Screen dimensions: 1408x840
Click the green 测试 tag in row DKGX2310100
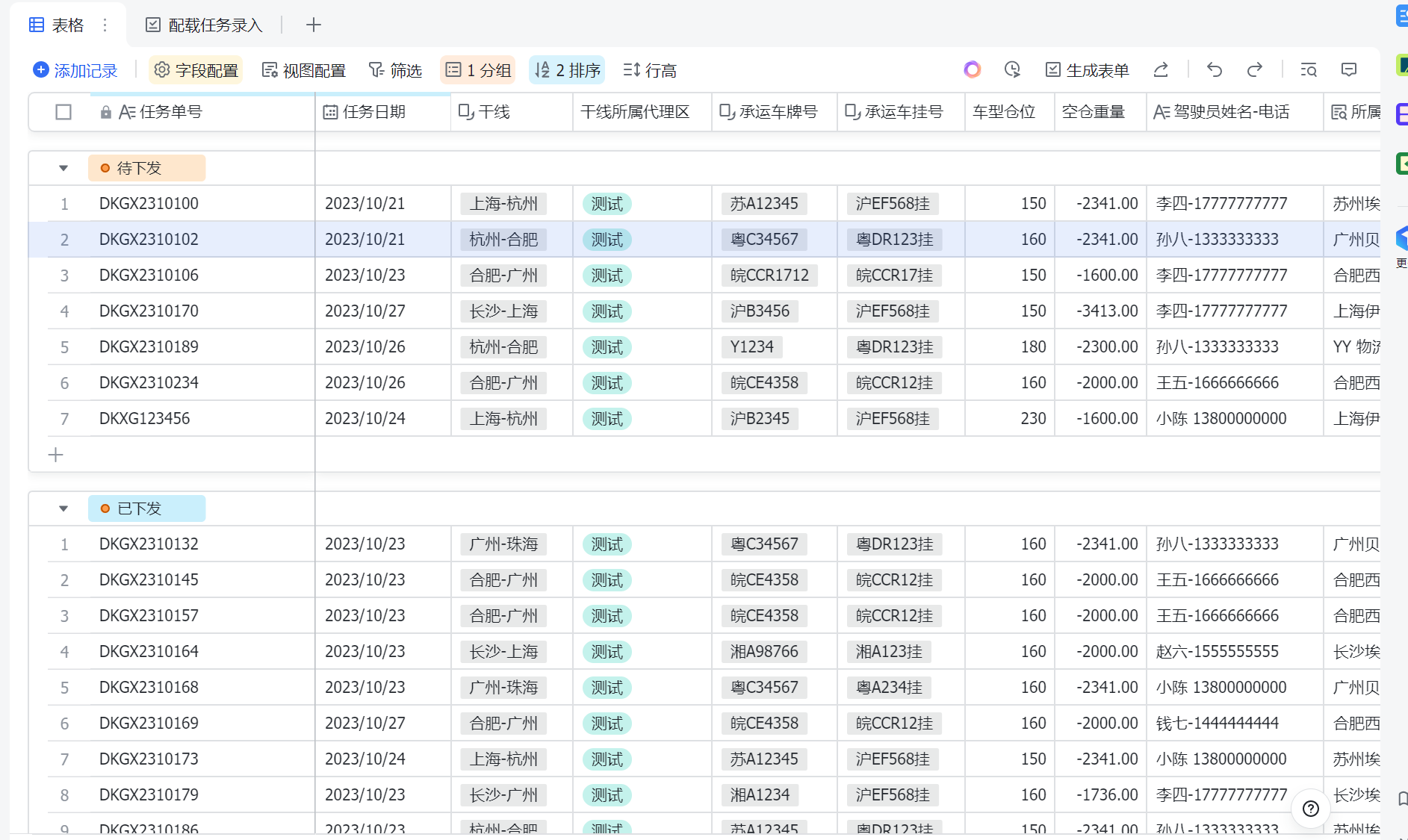click(x=607, y=204)
